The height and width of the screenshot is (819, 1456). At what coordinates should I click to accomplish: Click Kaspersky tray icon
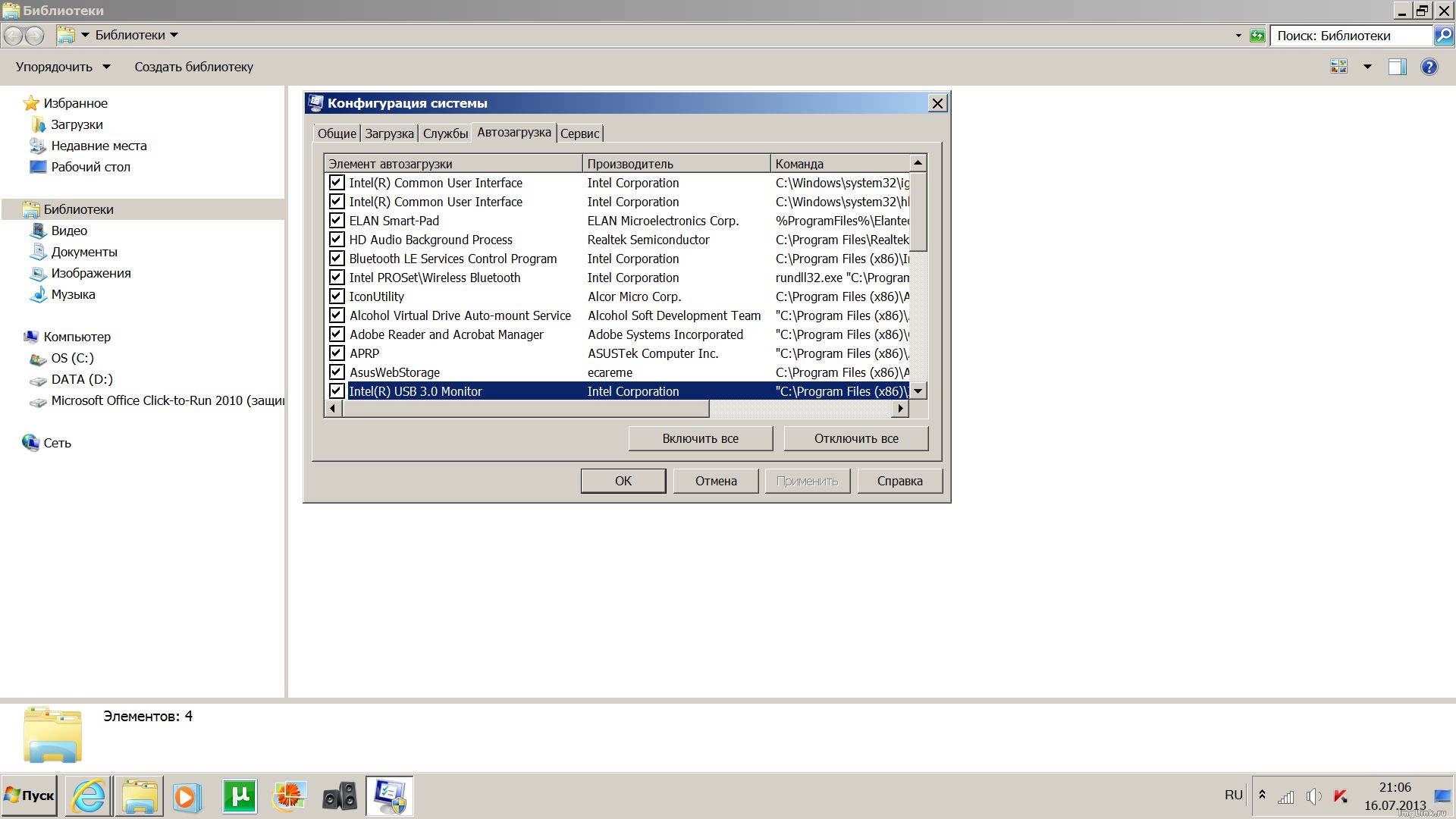click(x=1341, y=796)
